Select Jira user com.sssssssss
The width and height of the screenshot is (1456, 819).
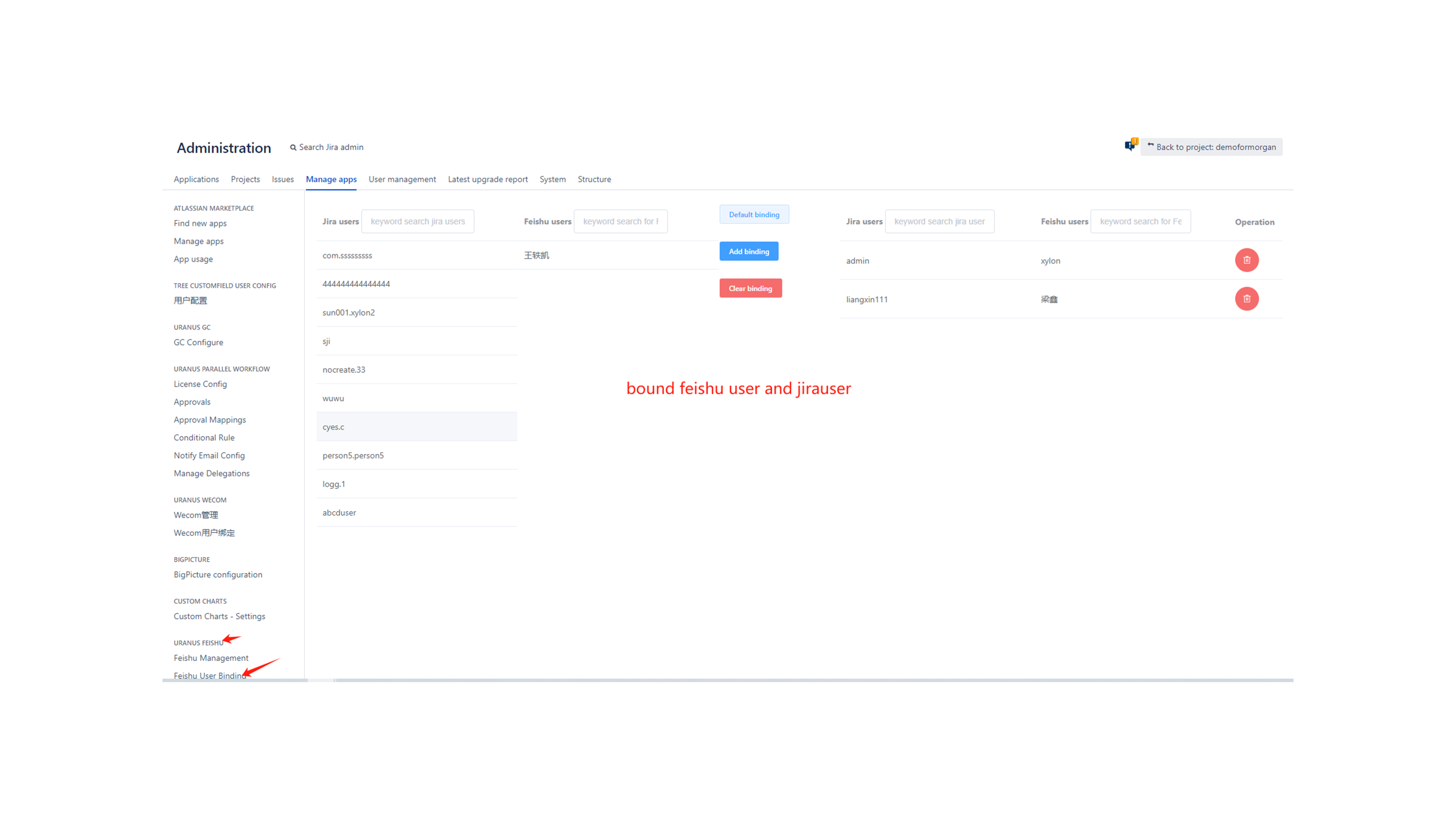click(417, 255)
